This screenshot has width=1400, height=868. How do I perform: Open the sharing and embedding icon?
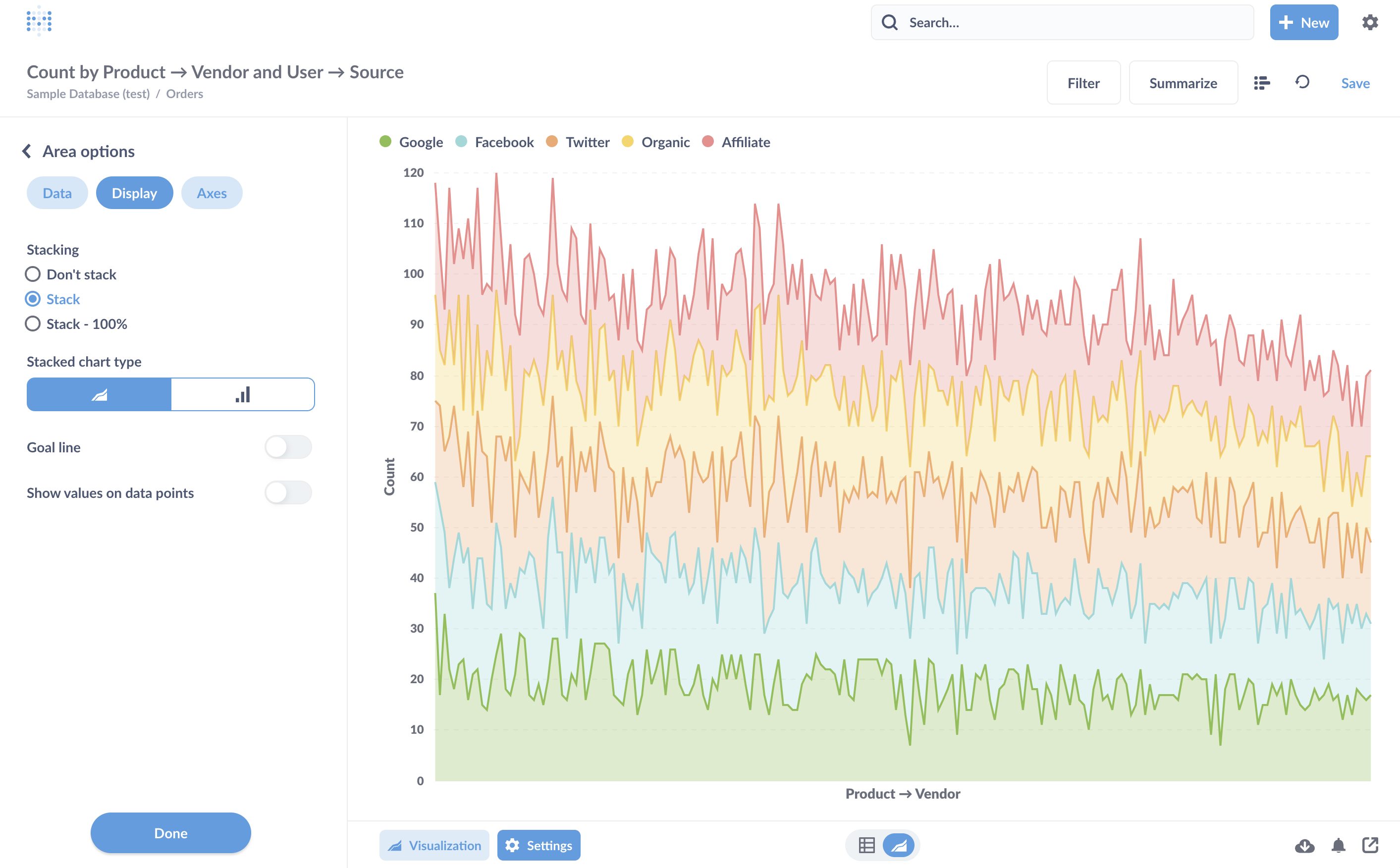[x=1370, y=844]
